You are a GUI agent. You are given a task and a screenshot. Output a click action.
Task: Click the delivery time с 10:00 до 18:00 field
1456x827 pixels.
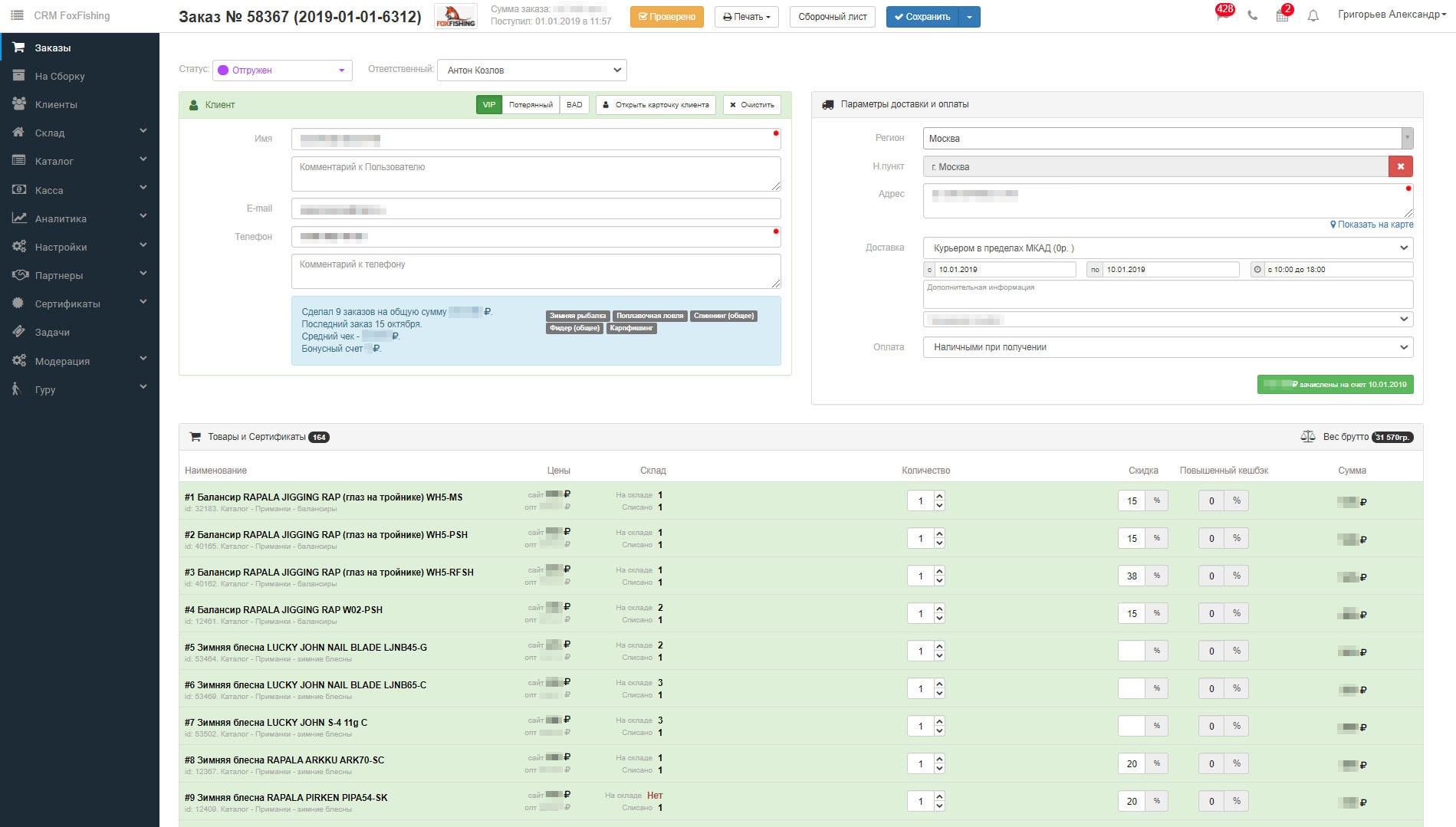click(x=1339, y=270)
